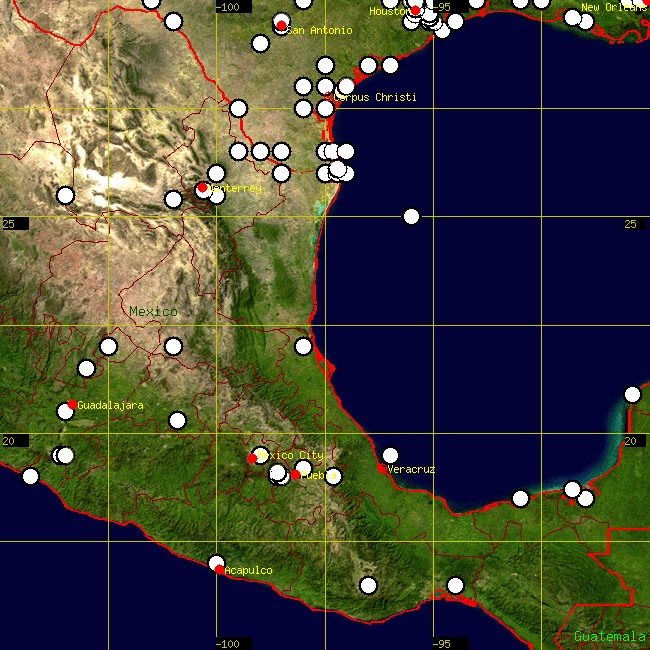Select the right 20 latitude label

[635, 441]
